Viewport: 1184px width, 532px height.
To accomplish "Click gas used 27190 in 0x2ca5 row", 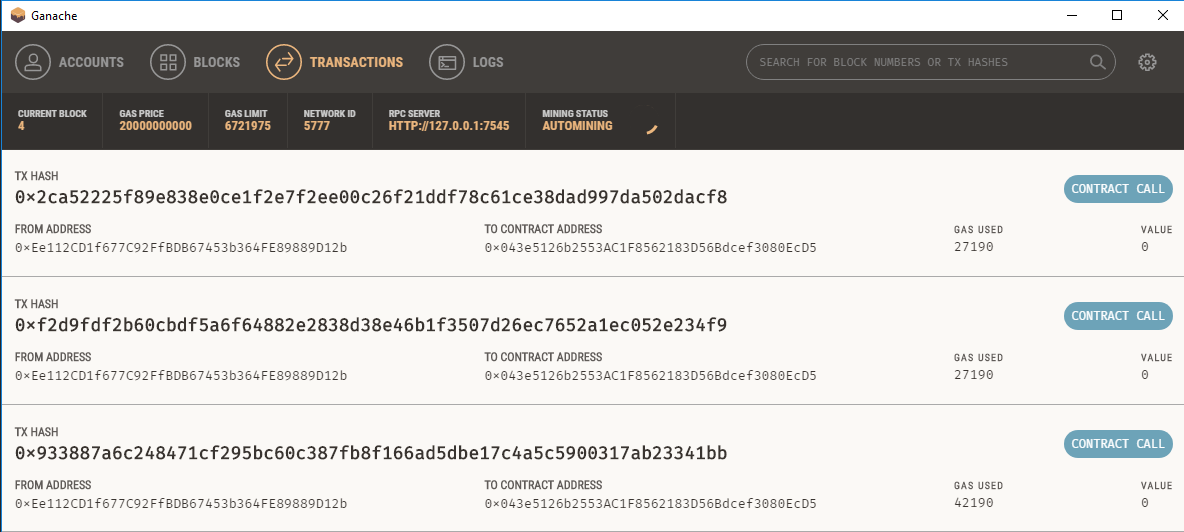I will [x=973, y=248].
